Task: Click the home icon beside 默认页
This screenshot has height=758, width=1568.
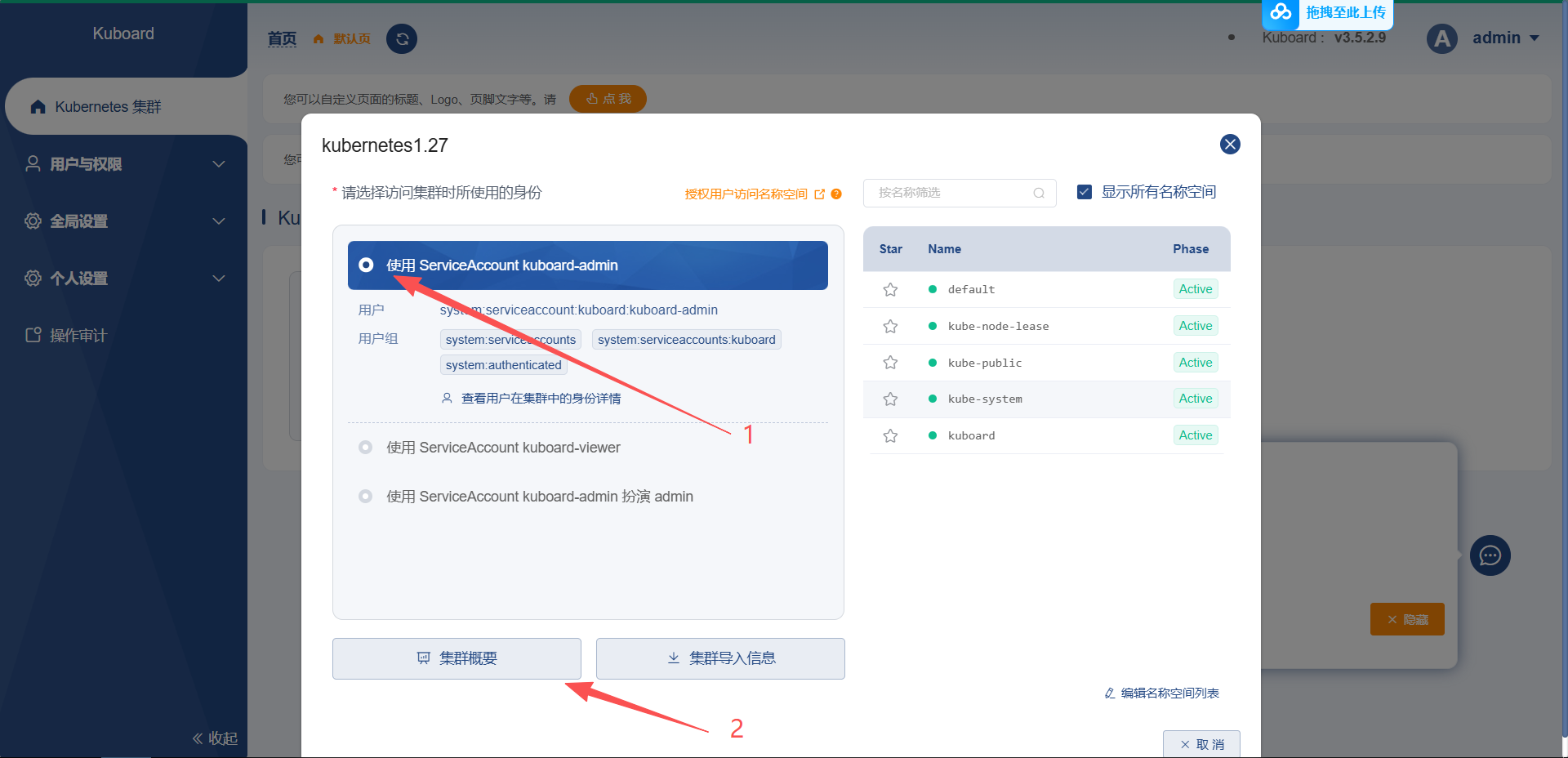Action: pyautogui.click(x=318, y=39)
